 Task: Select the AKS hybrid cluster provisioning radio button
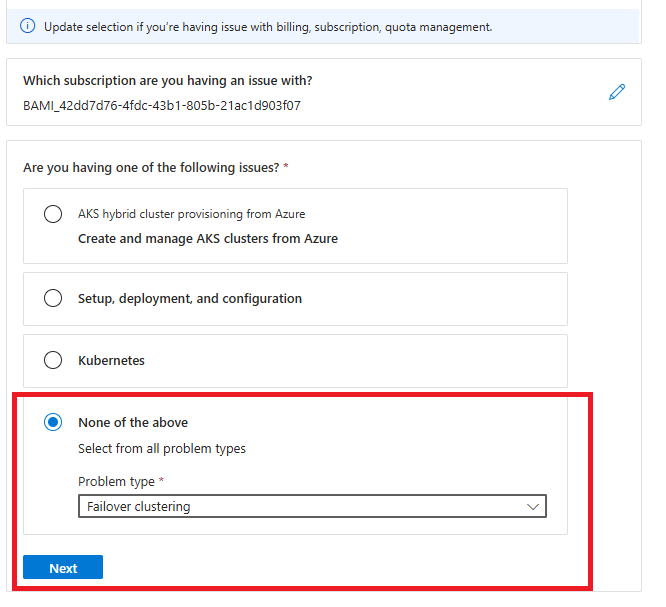point(53,214)
